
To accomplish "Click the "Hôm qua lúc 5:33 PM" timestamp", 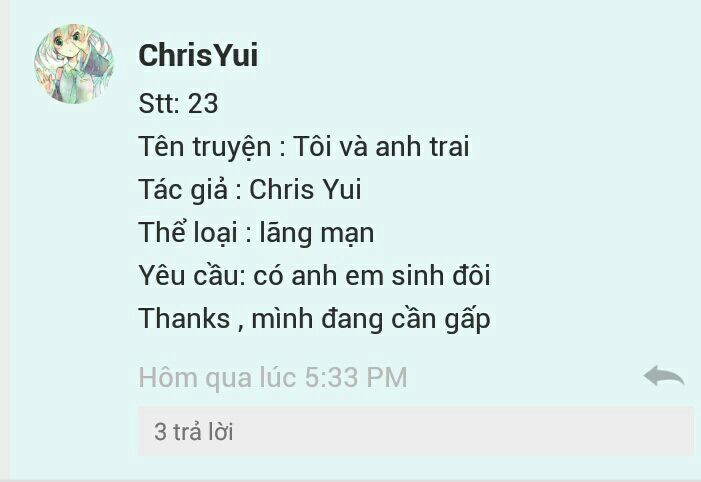I will click(x=273, y=377).
